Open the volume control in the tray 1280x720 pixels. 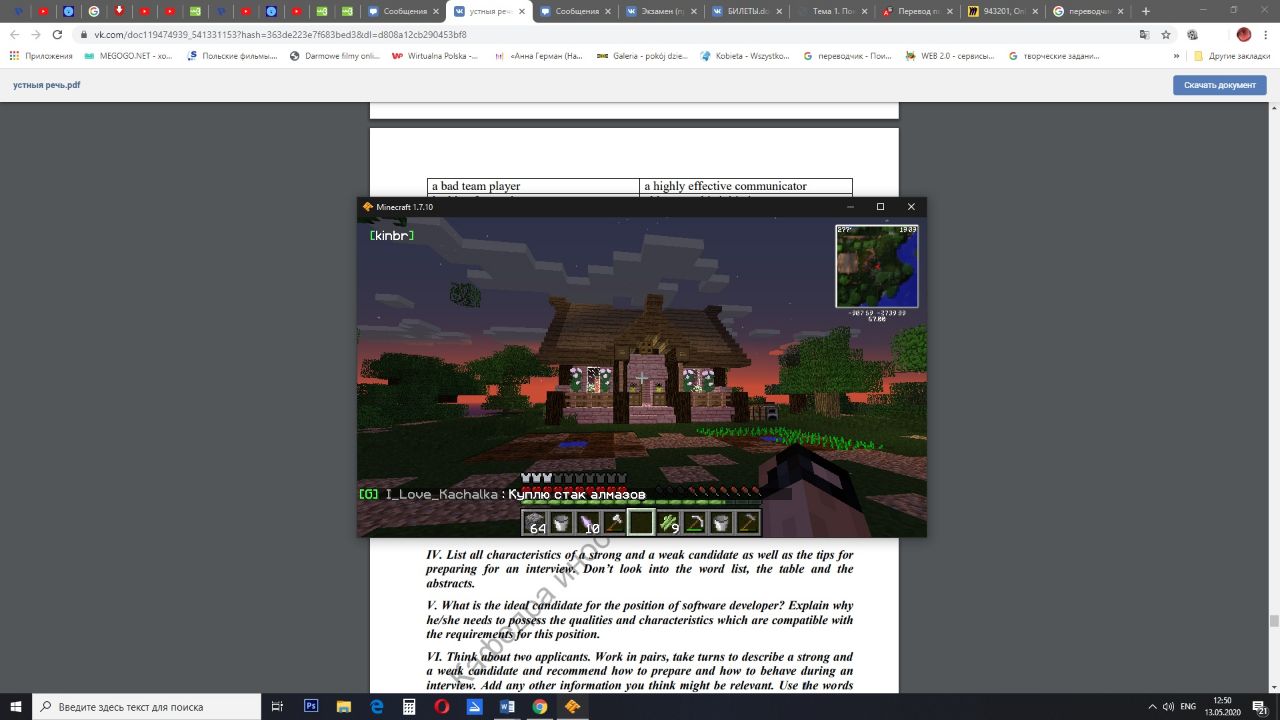click(1168, 706)
